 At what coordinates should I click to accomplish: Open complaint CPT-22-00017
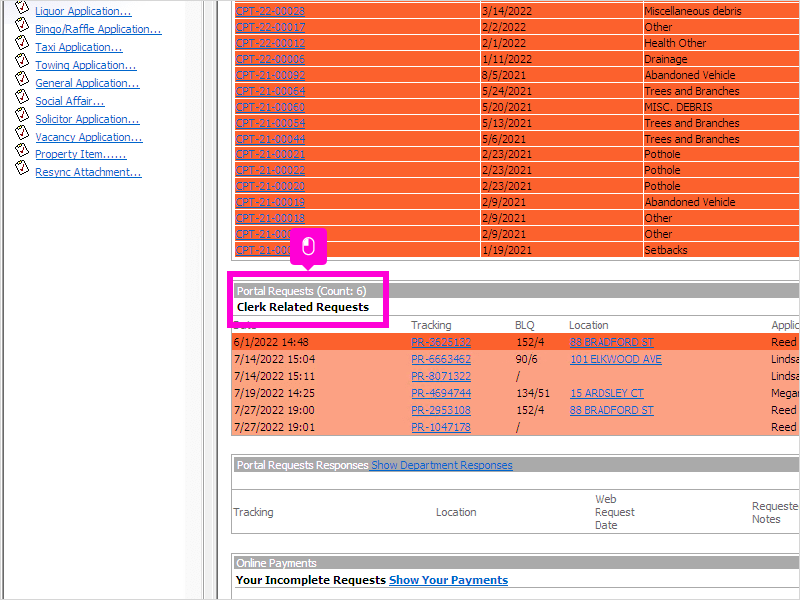click(x=270, y=27)
